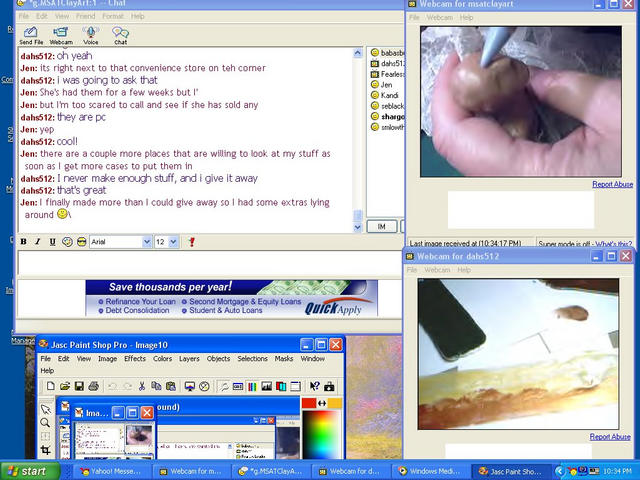This screenshot has width=640, height=480.
Task: Click Report Abuse in dahs512 webcam window
Action: (x=610, y=437)
